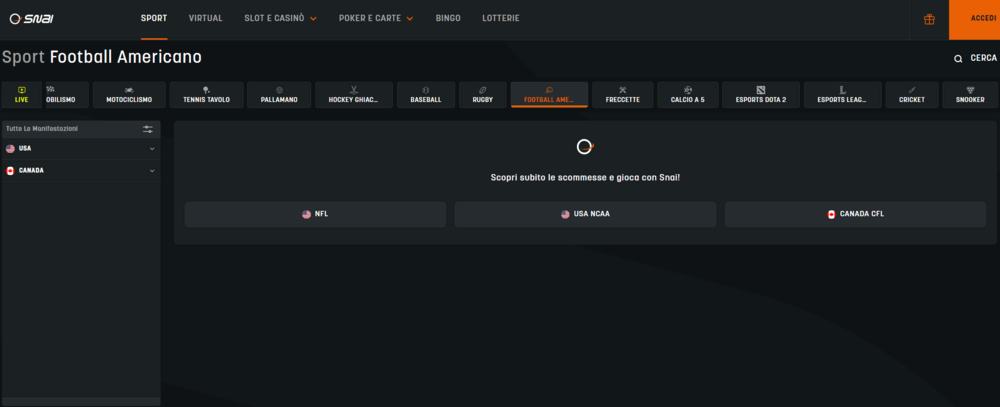Select the Baseball sport tile

coord(426,94)
